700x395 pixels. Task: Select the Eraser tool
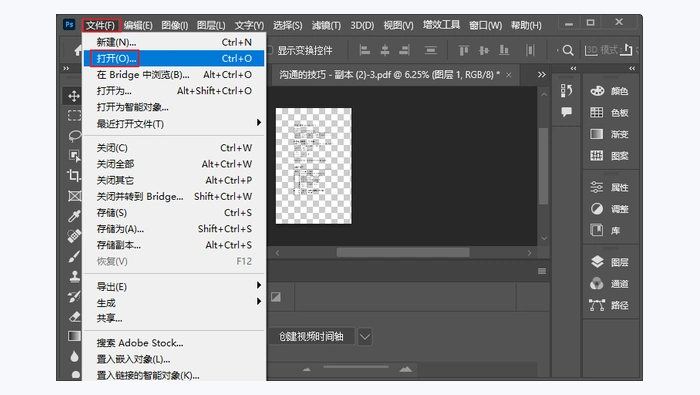coord(74,316)
